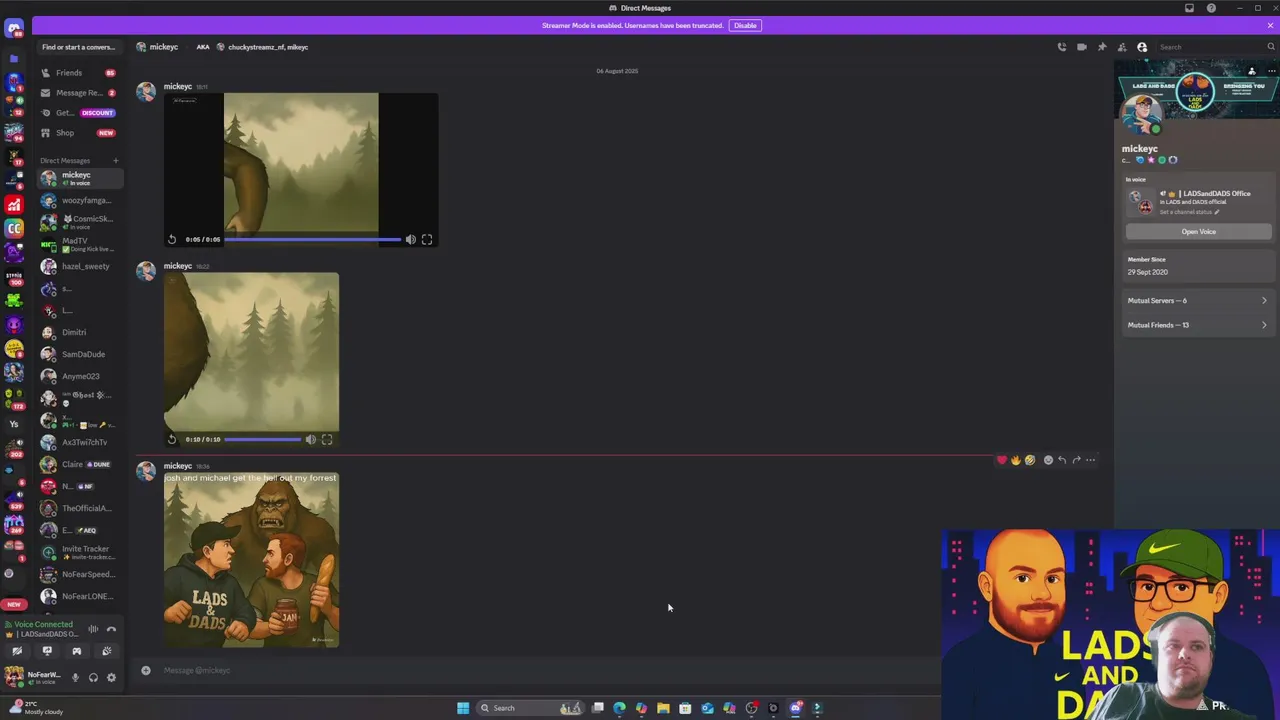The height and width of the screenshot is (720, 1280).
Task: Add friends to this DM
Action: pyautogui.click(x=1122, y=47)
